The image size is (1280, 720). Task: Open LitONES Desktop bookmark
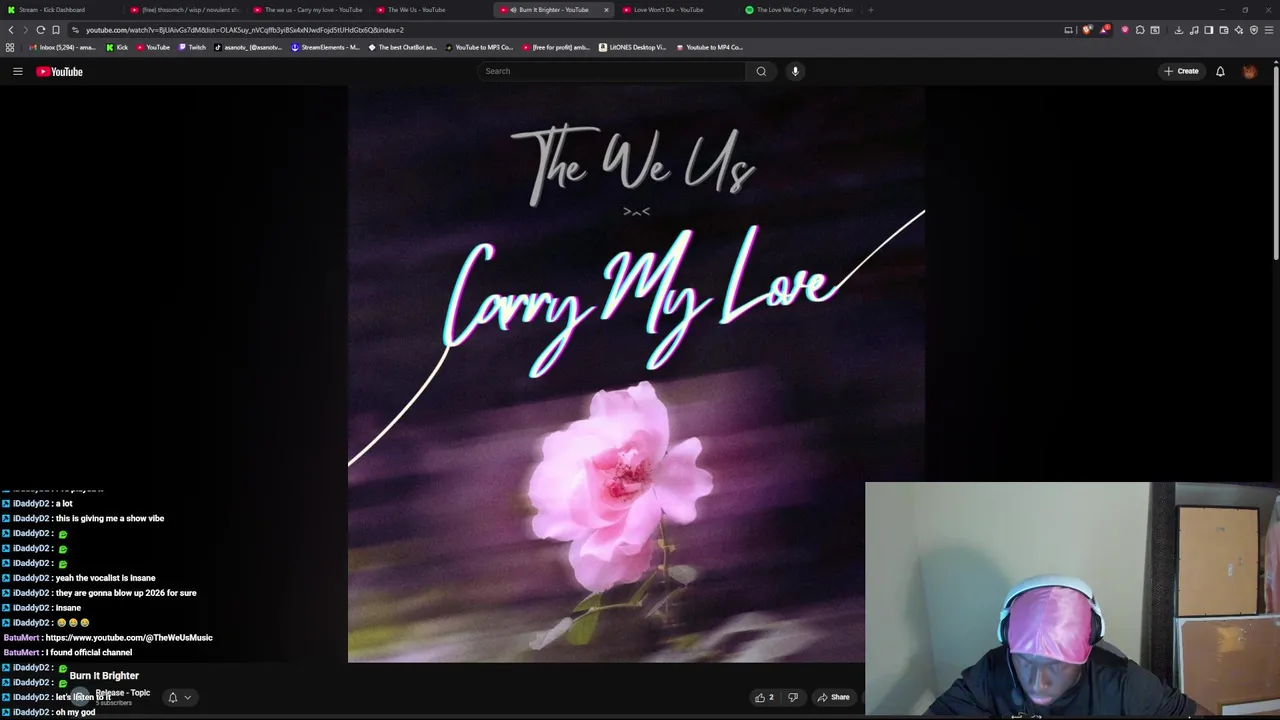(x=633, y=47)
